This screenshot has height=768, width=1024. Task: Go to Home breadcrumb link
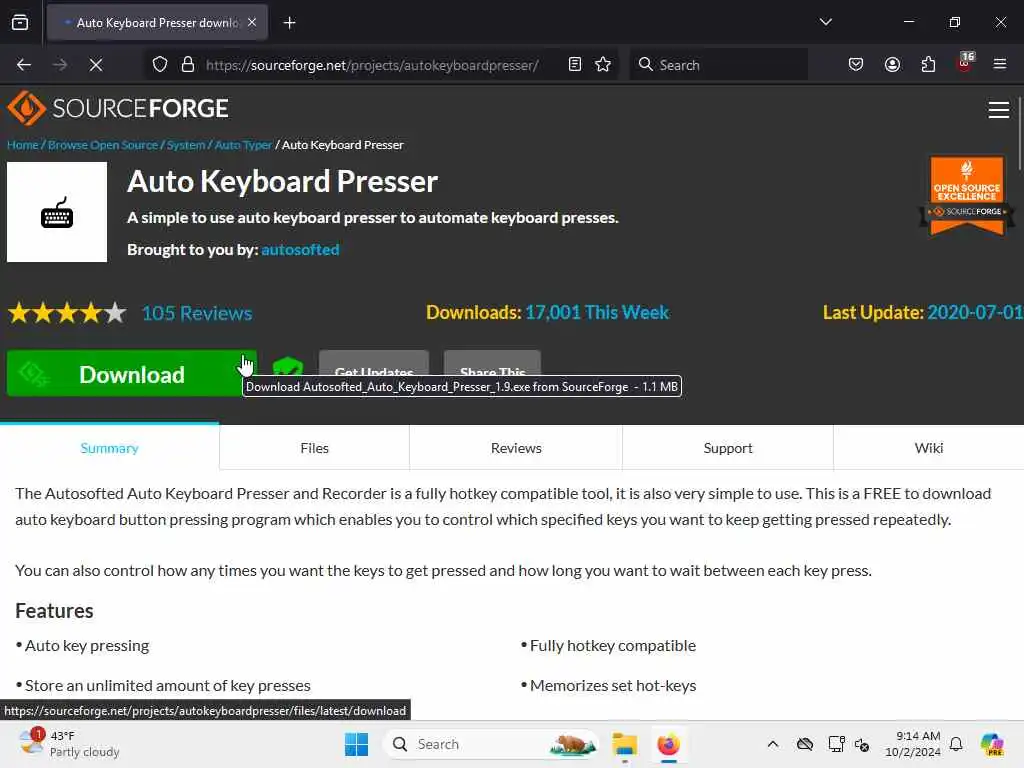[23, 145]
